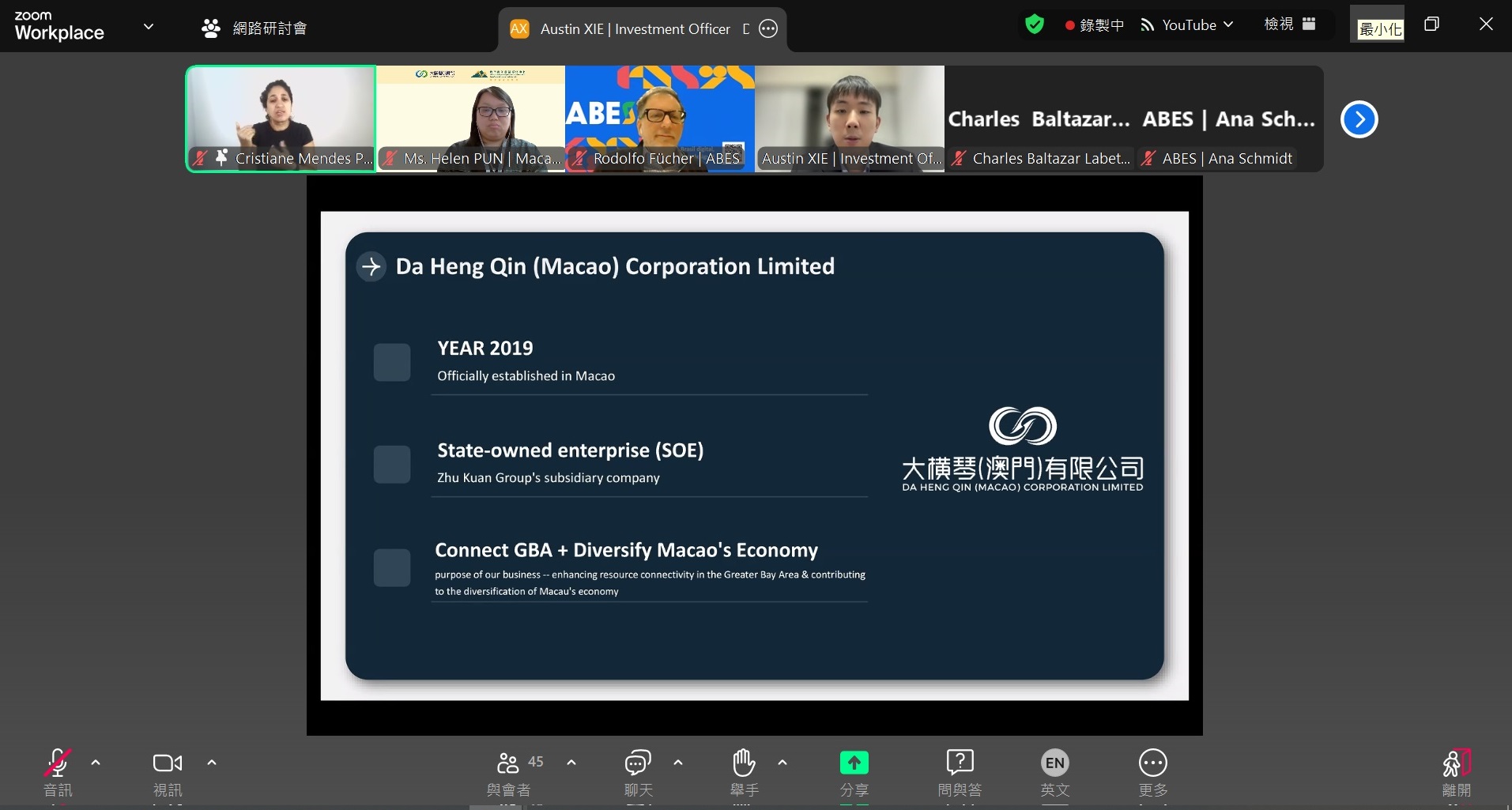The image size is (1512, 810).
Task: Select Austin XIE video thumbnail
Action: click(850, 119)
